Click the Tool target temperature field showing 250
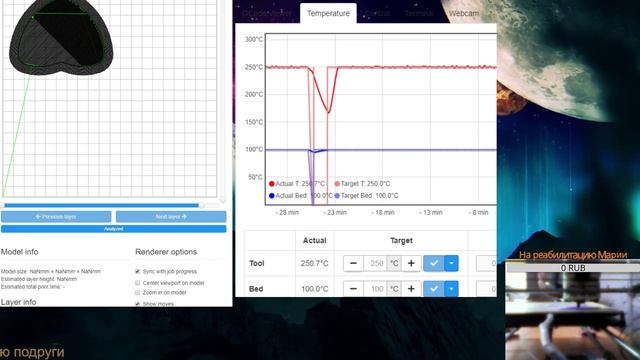The height and width of the screenshot is (360, 640). (x=375, y=263)
